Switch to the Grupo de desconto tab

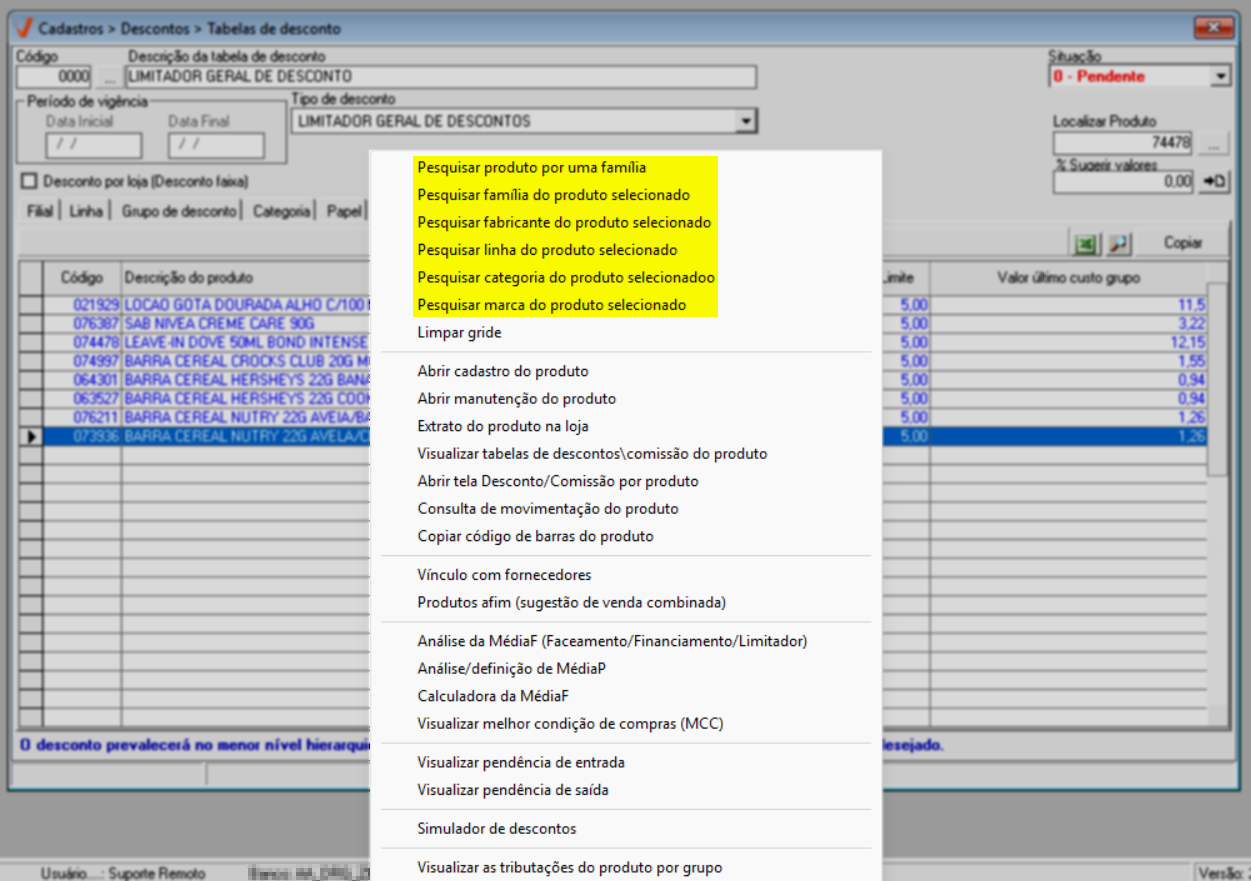coord(179,211)
